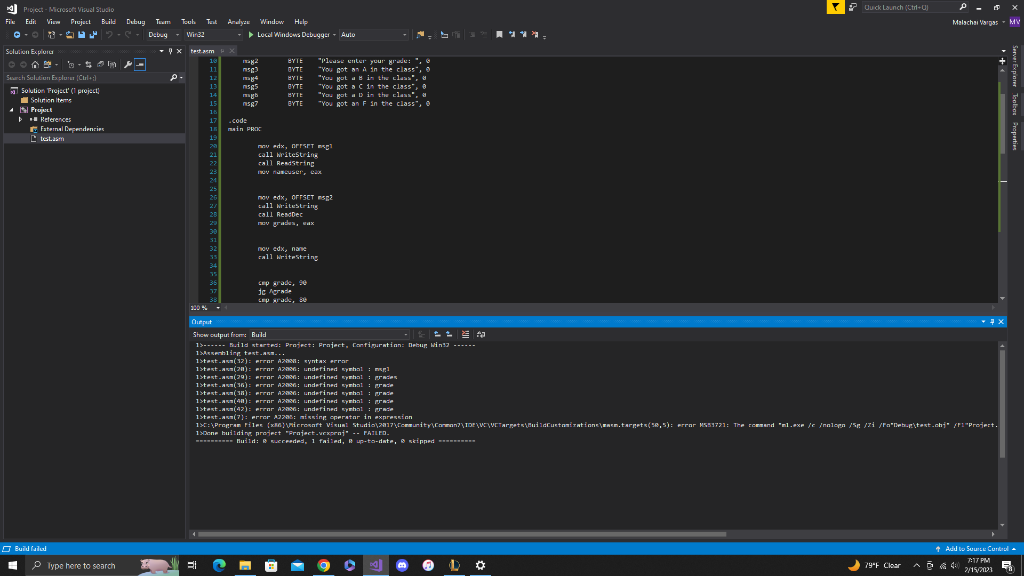
Task: Click the Visual Studio icon in the taskbar
Action: 375,565
